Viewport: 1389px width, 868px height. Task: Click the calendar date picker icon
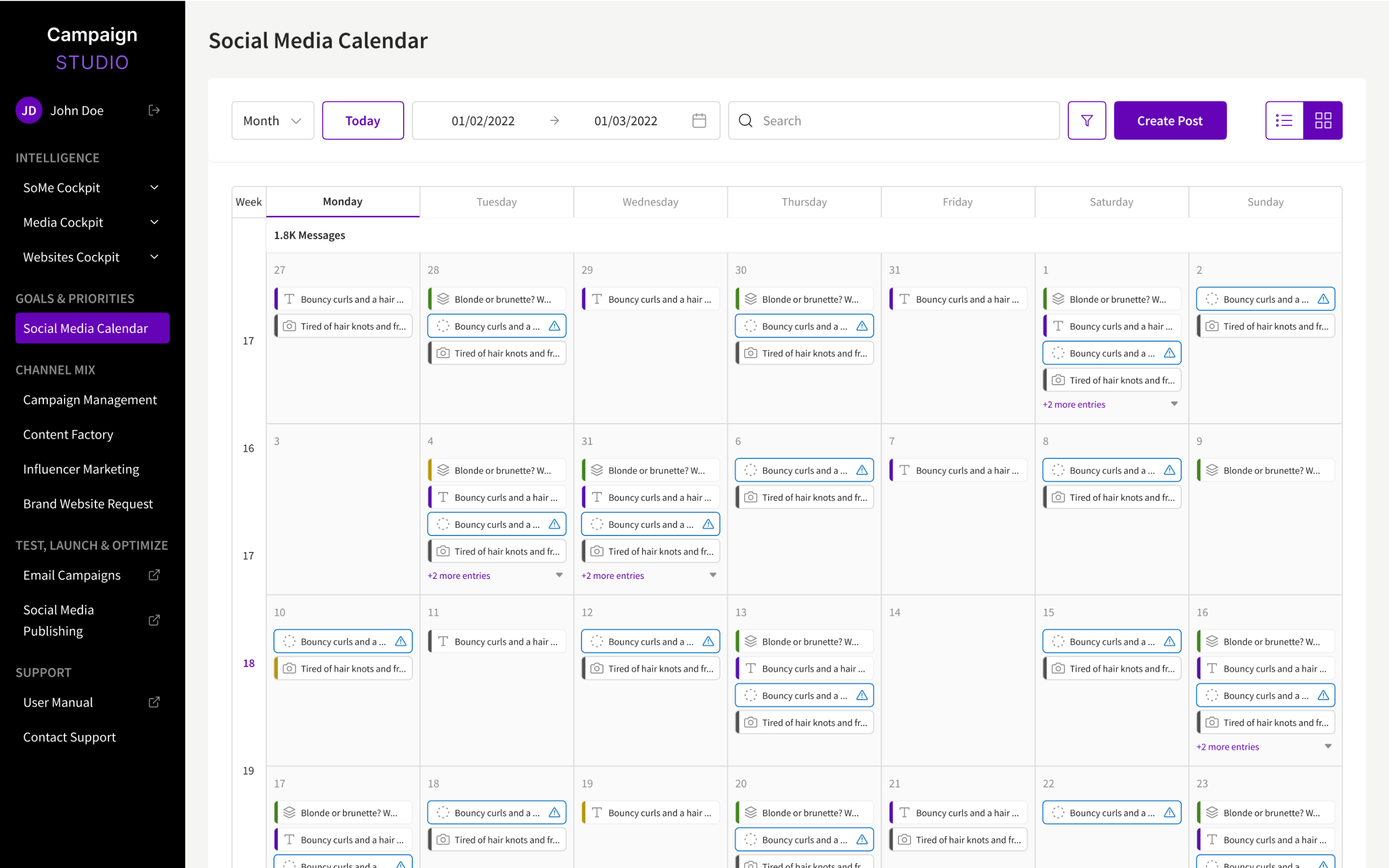(x=698, y=120)
